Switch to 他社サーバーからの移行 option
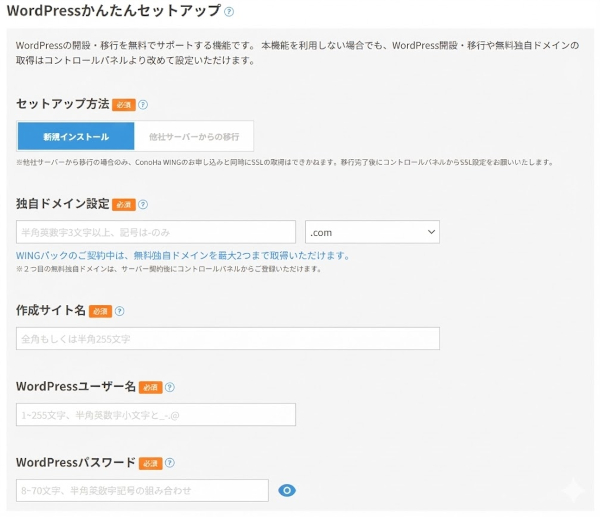The image size is (600, 517). pyautogui.click(x=194, y=136)
